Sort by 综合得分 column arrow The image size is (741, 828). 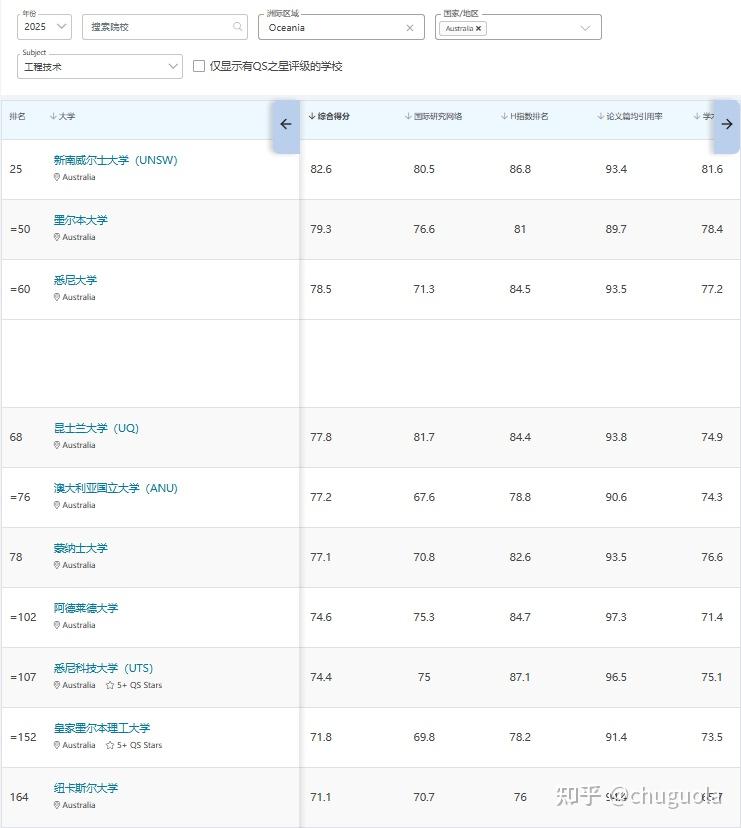pos(312,117)
